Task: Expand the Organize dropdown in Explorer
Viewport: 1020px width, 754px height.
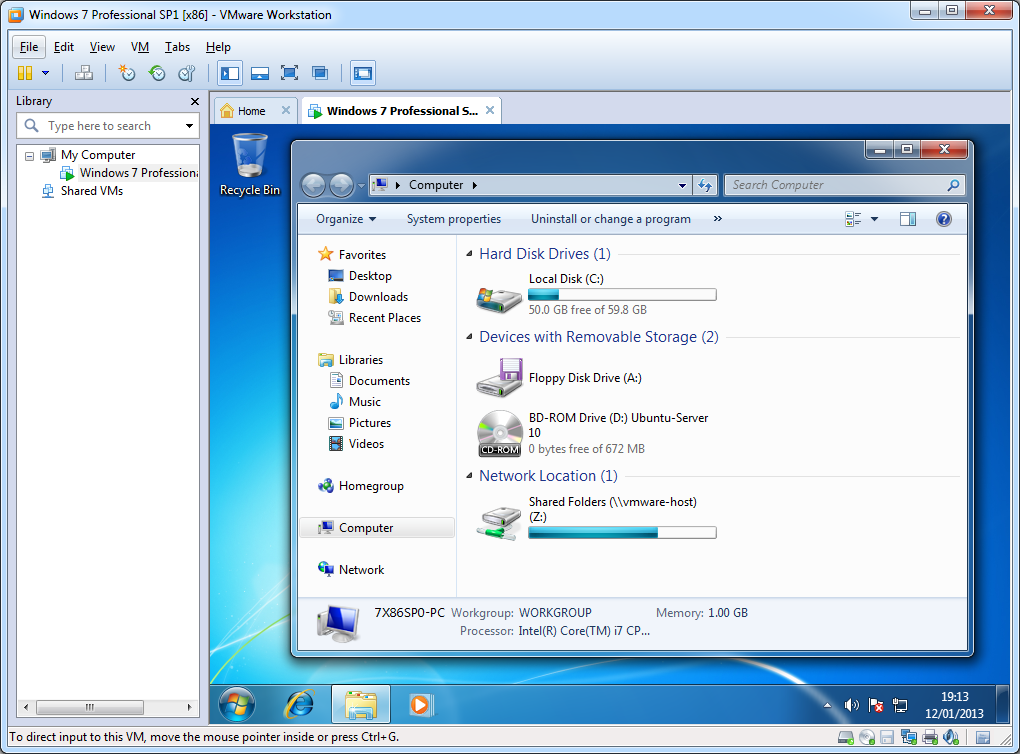Action: coord(346,219)
